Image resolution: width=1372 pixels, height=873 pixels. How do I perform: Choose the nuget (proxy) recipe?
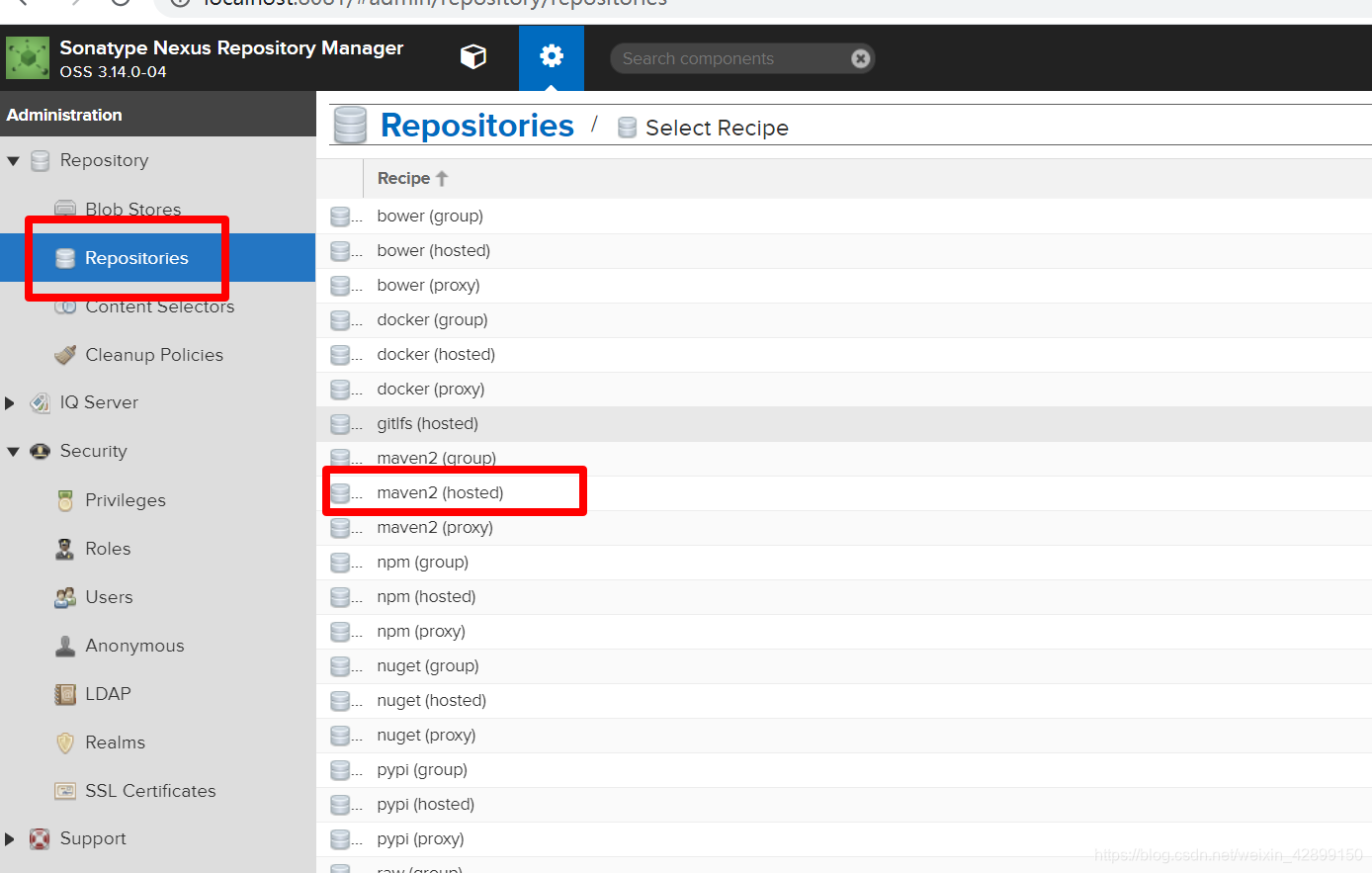844,736
